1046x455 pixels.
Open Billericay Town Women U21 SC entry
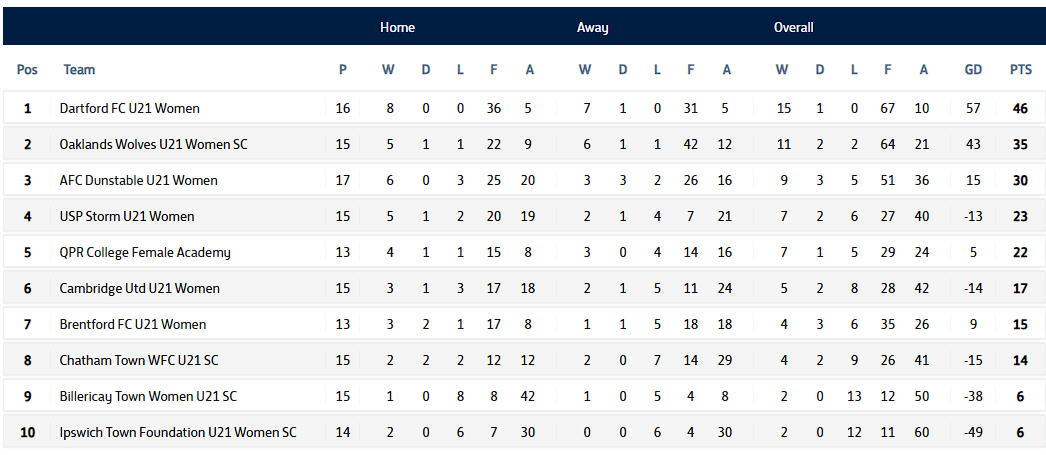[x=148, y=396]
